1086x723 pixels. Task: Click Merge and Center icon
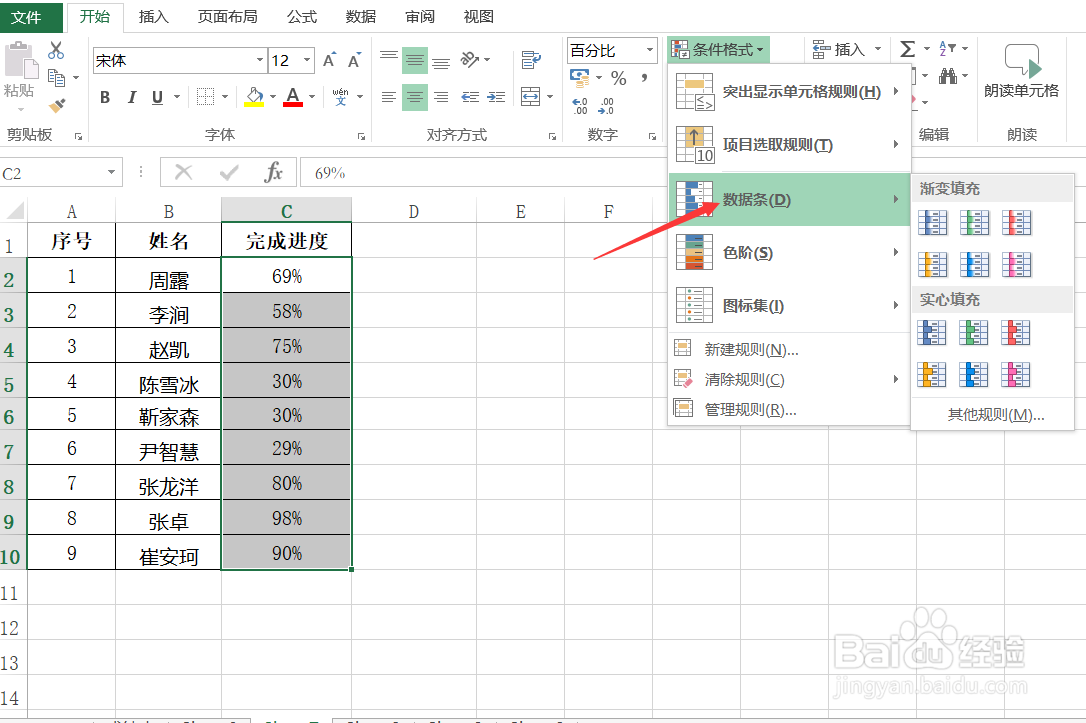[x=531, y=97]
